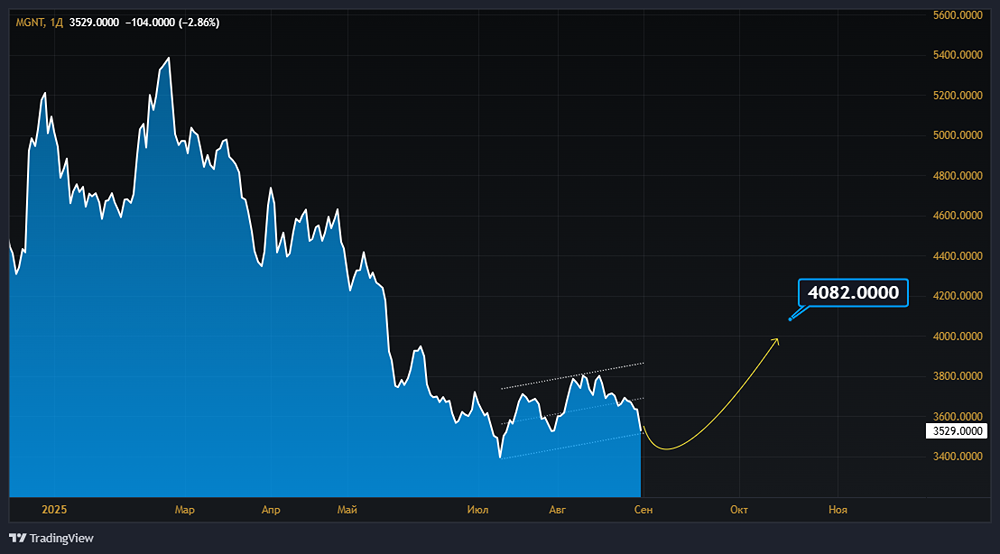The width and height of the screenshot is (1000, 554).
Task: Click the 5200.0000 price axis label
Action: point(957,96)
